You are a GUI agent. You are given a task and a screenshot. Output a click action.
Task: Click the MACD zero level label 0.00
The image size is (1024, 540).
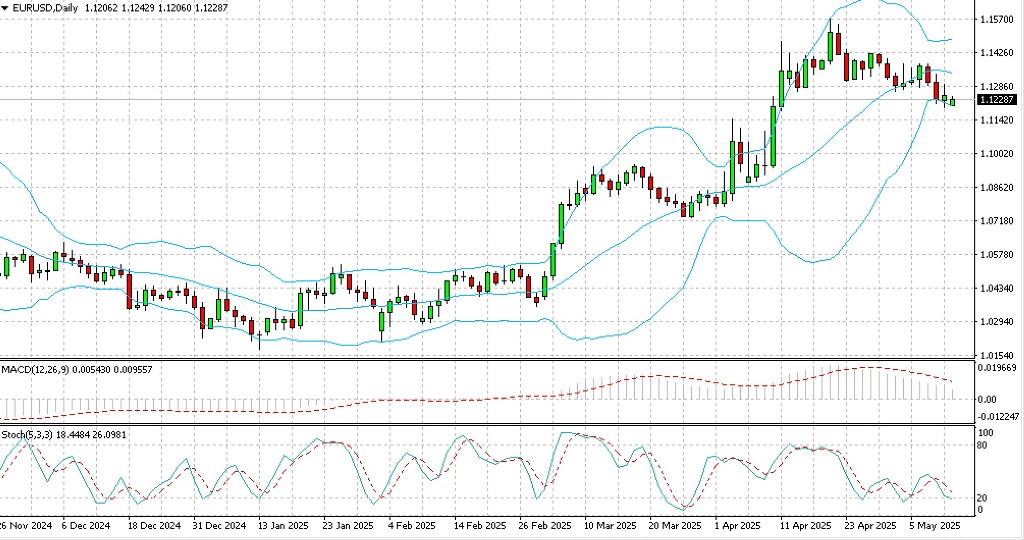click(987, 400)
